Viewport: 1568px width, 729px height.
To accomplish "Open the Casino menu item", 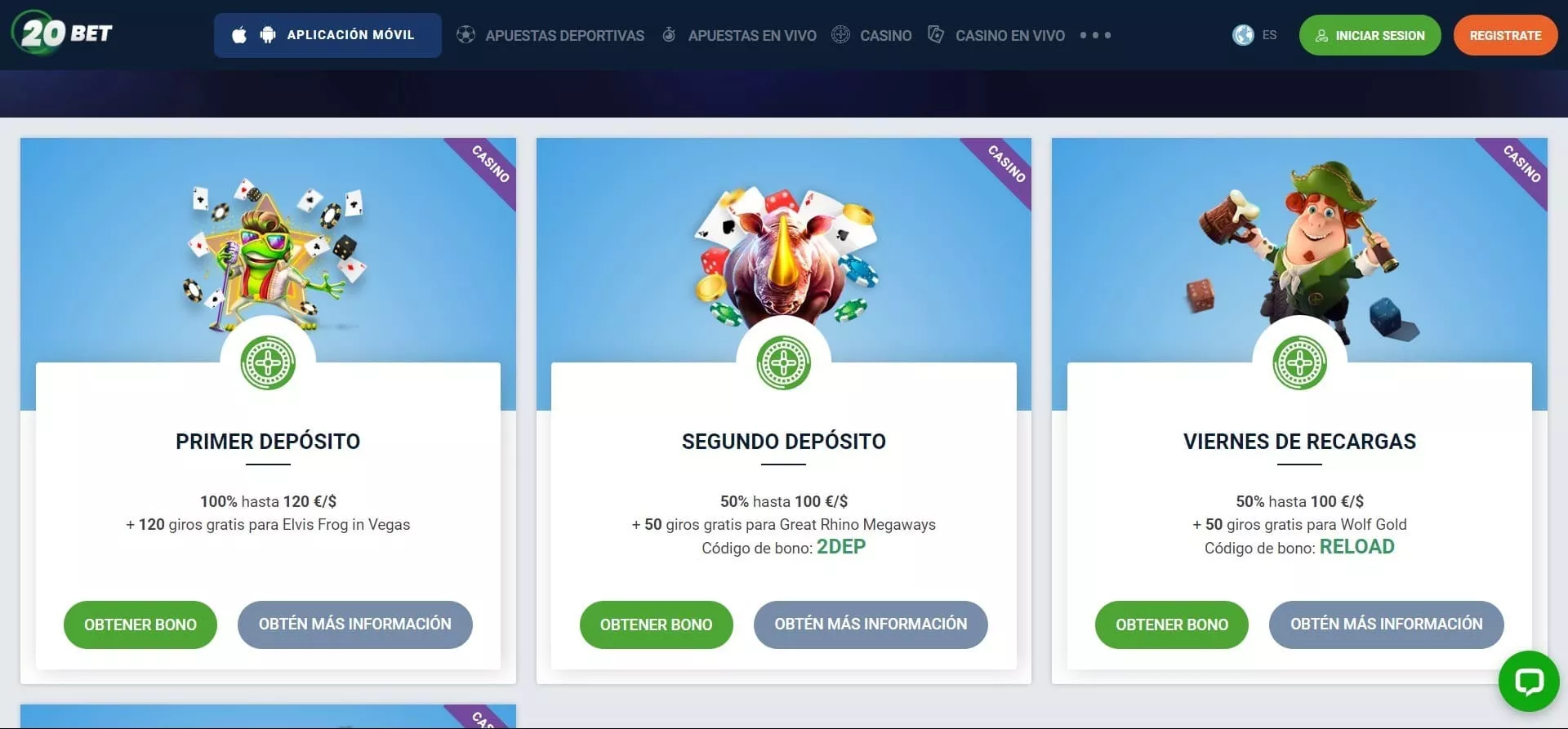I will pyautogui.click(x=886, y=35).
